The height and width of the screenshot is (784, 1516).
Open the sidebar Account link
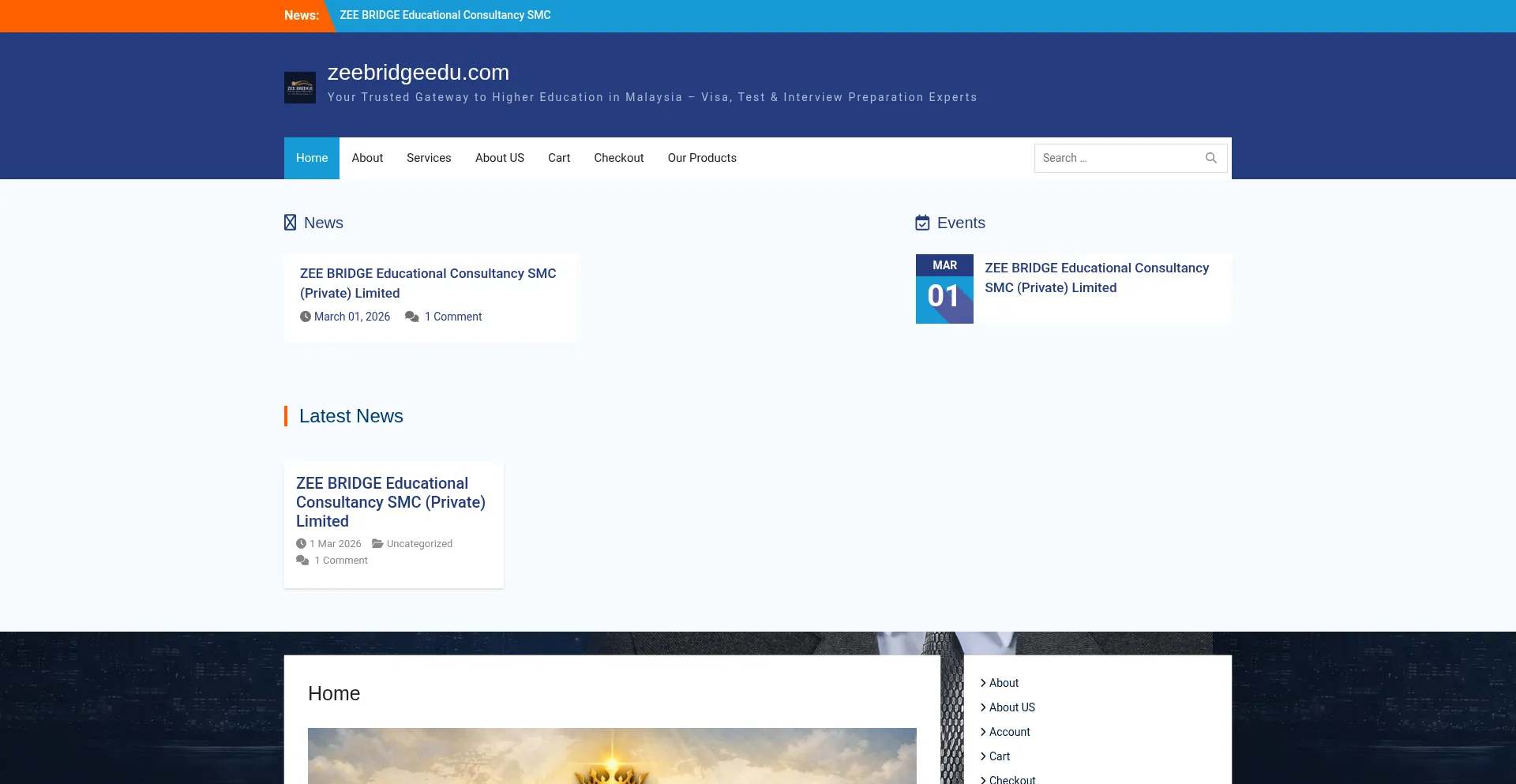[x=1010, y=732]
